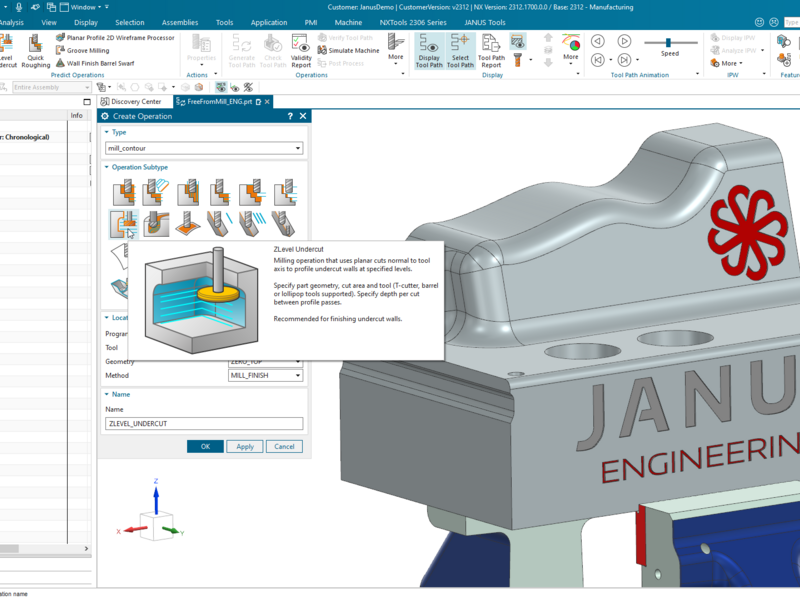Close the Create Operation dialog
Screen dimensions: 800x600
pyautogui.click(x=303, y=116)
